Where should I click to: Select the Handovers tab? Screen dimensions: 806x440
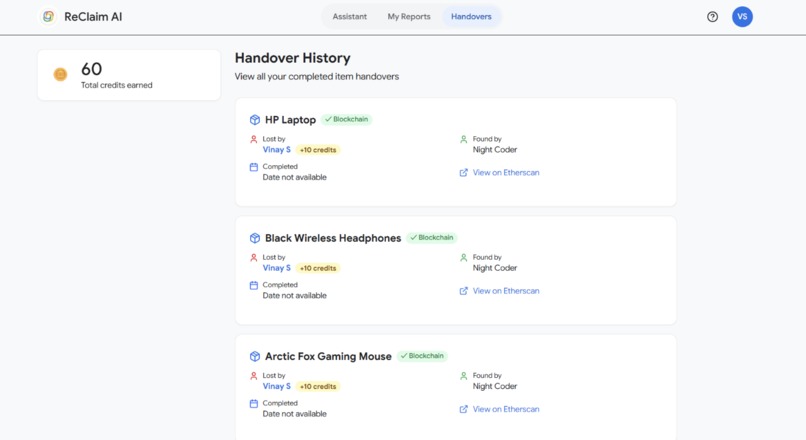(x=471, y=16)
